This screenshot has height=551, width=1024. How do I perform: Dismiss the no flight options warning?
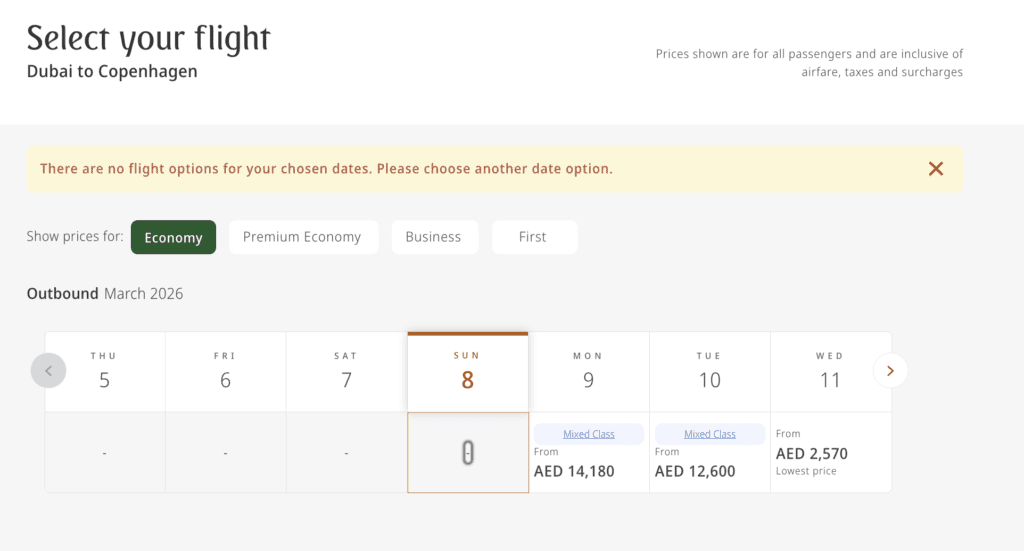click(936, 169)
